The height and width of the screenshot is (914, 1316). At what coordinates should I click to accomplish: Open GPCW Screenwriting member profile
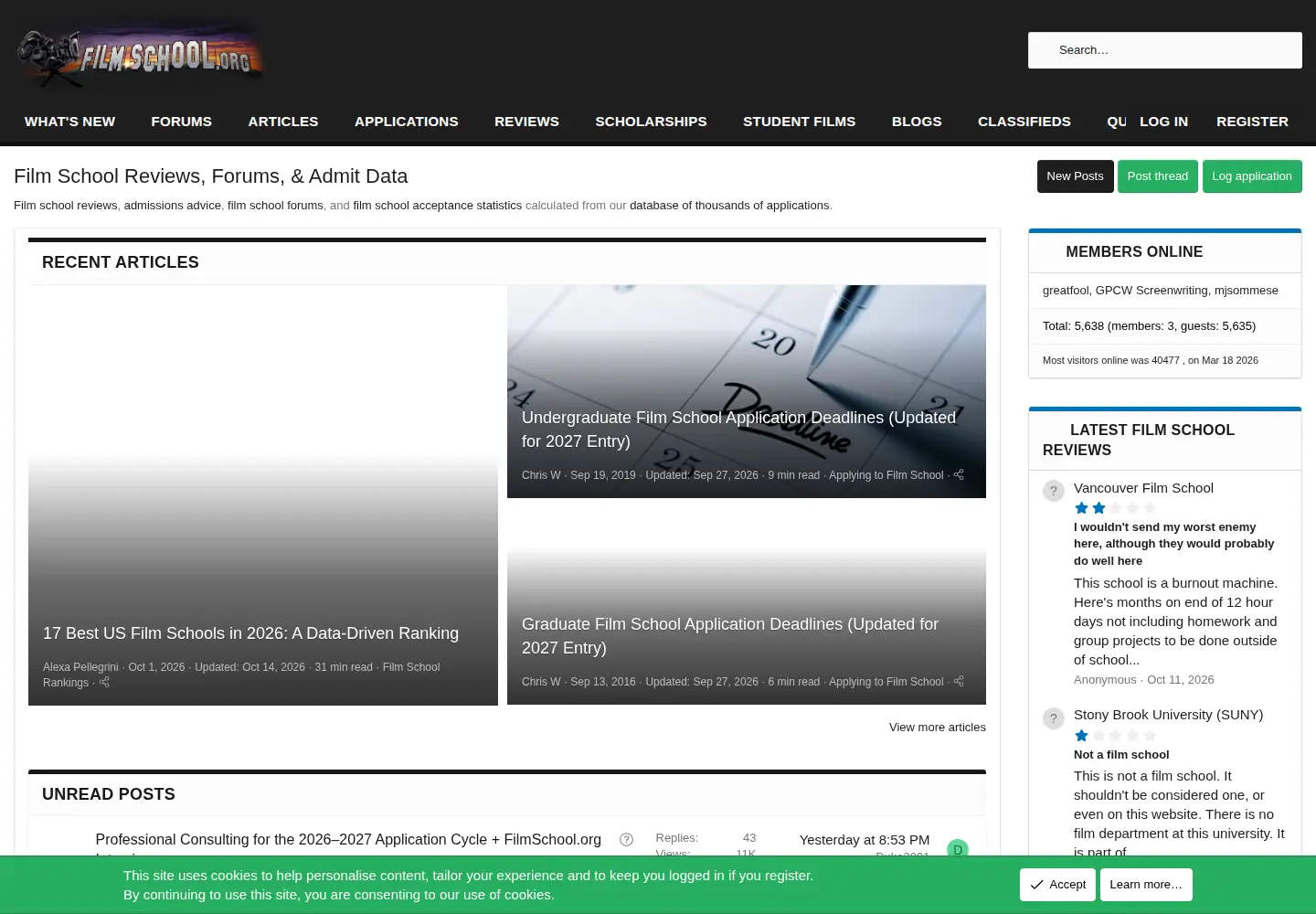coord(1151,291)
